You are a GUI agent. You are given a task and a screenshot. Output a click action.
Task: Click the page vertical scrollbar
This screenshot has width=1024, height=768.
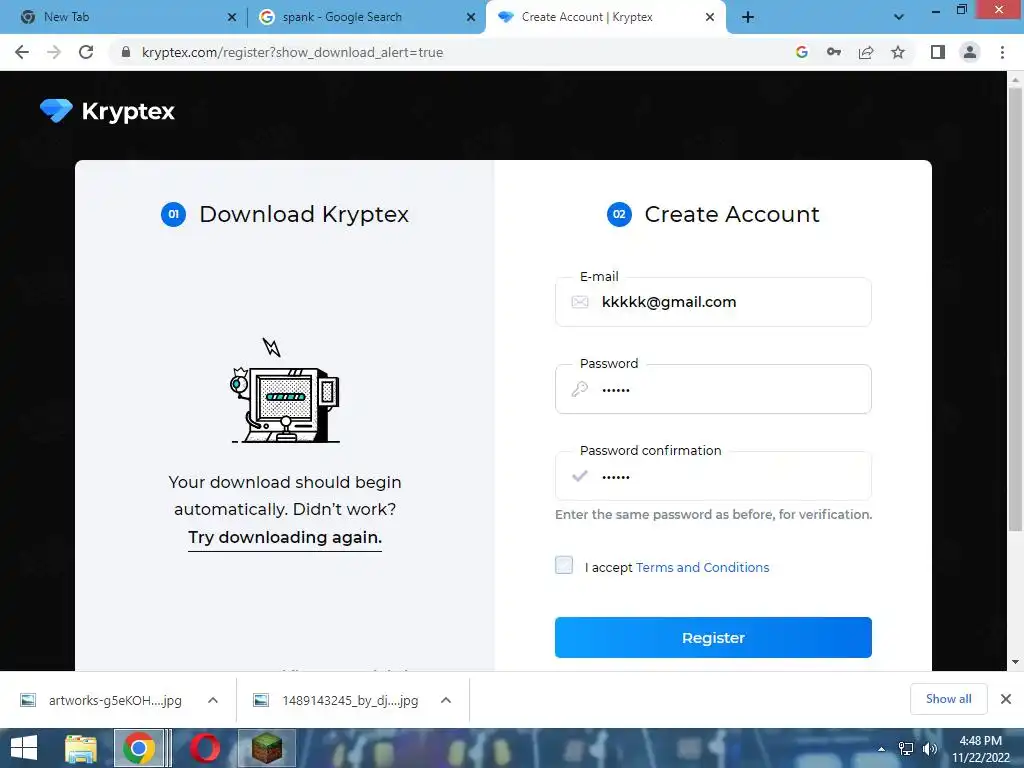click(1015, 309)
